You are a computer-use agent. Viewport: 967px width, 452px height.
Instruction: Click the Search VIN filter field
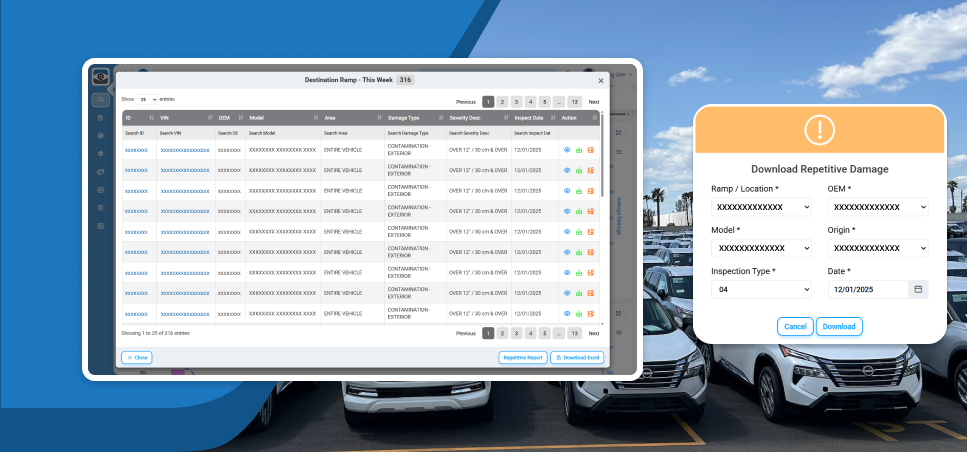click(185, 132)
